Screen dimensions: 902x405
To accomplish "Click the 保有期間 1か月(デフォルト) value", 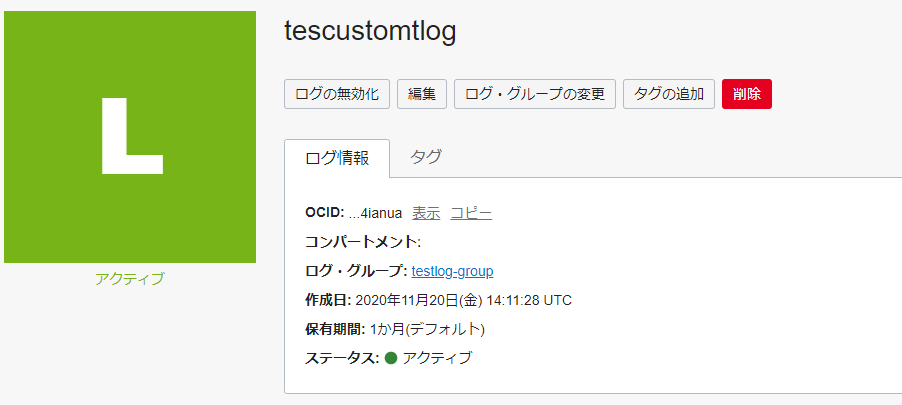I will [427, 329].
